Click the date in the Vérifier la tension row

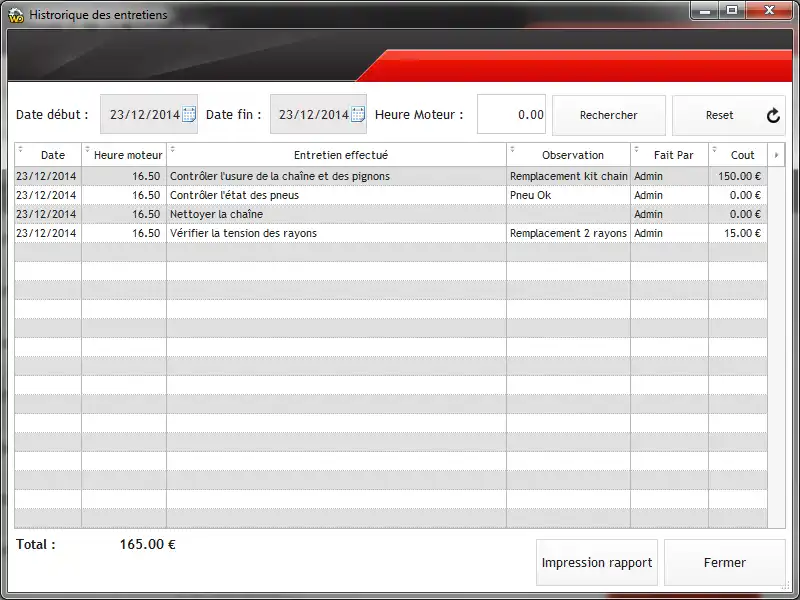[46, 233]
